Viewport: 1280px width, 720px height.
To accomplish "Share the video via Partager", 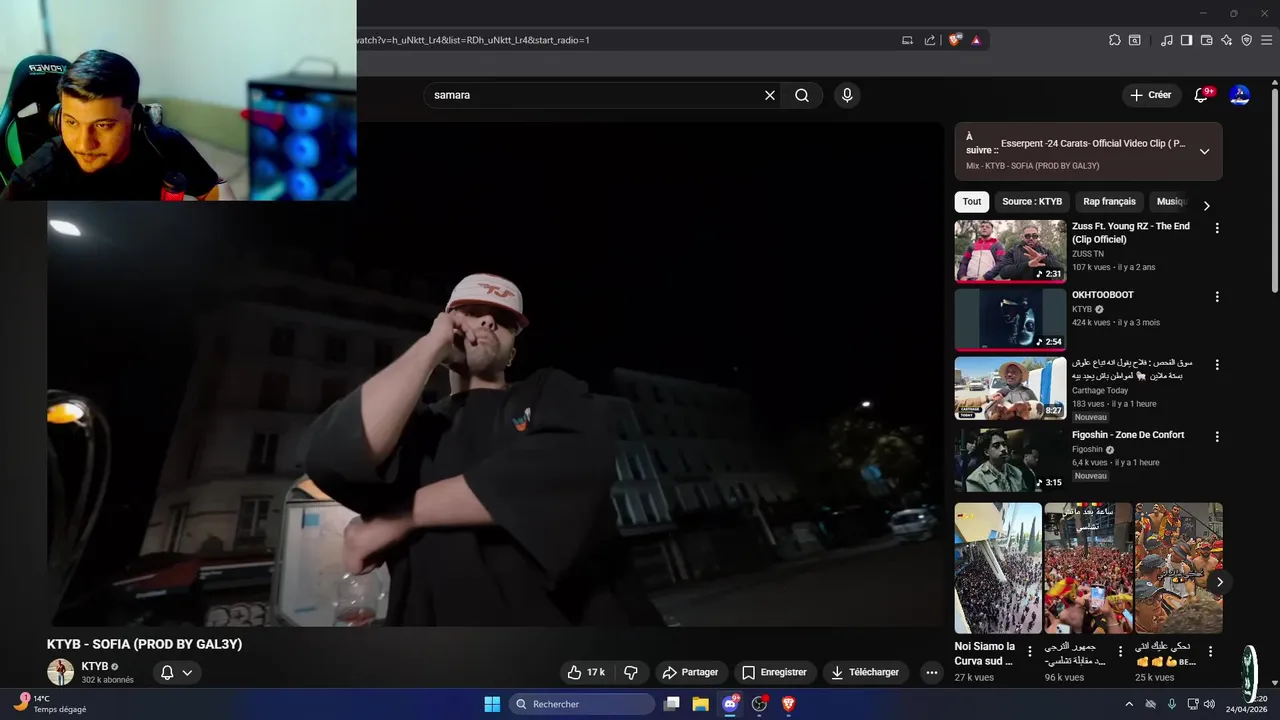I will tap(692, 672).
